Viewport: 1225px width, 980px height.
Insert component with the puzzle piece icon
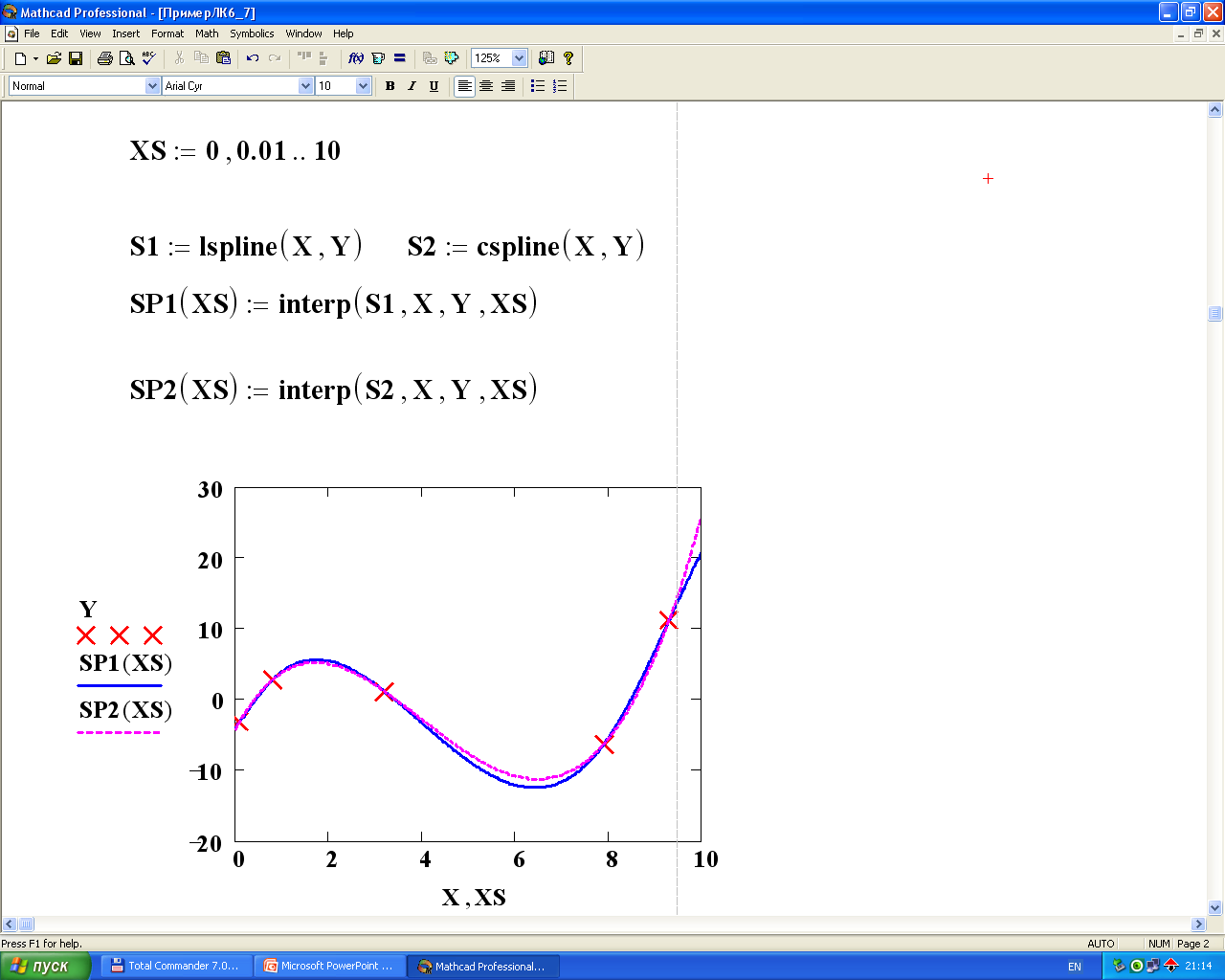coord(452,58)
